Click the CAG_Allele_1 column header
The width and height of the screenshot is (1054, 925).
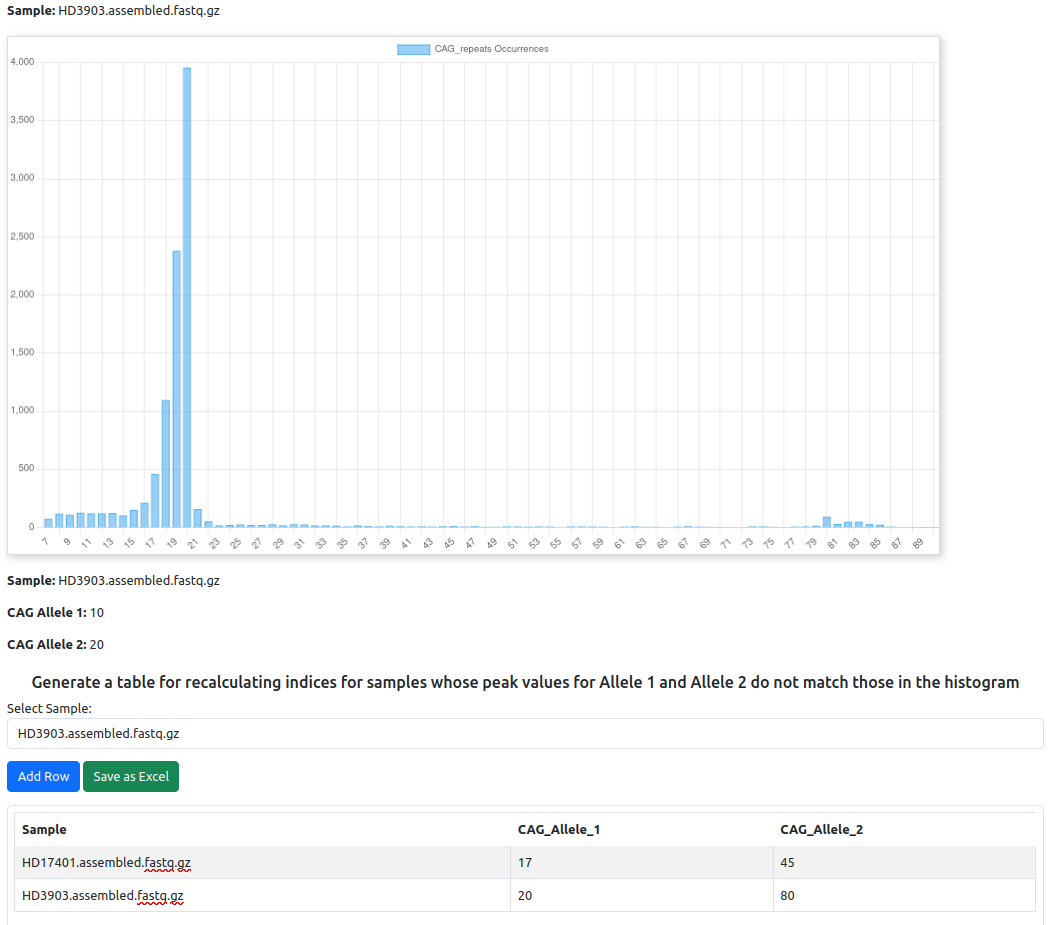(558, 829)
